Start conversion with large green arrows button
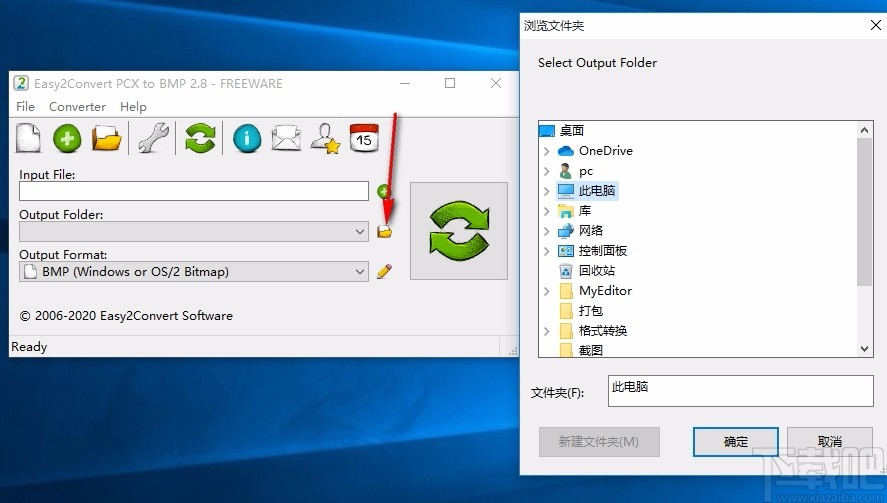This screenshot has height=503, width=887. tap(459, 231)
